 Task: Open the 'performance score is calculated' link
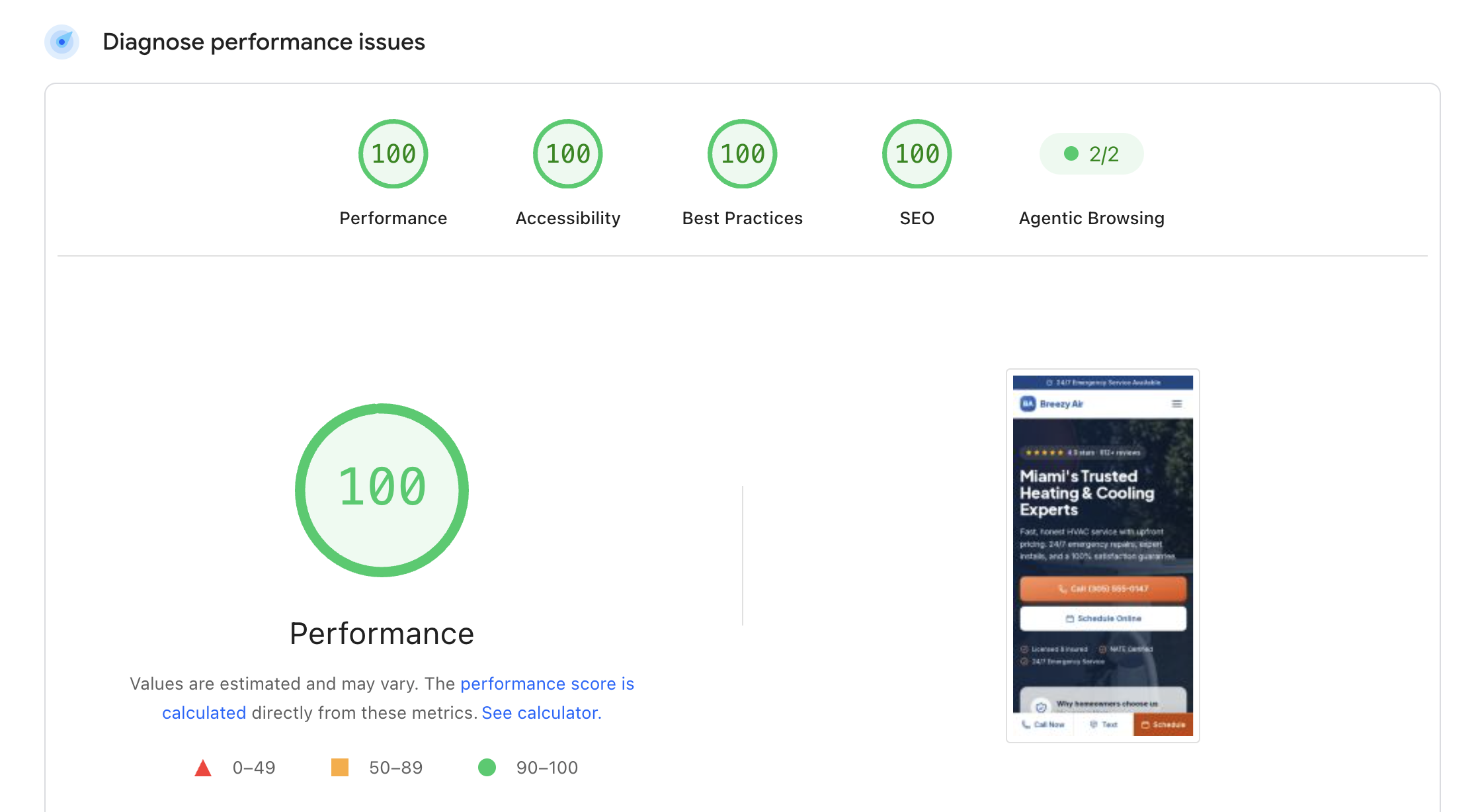tap(547, 684)
